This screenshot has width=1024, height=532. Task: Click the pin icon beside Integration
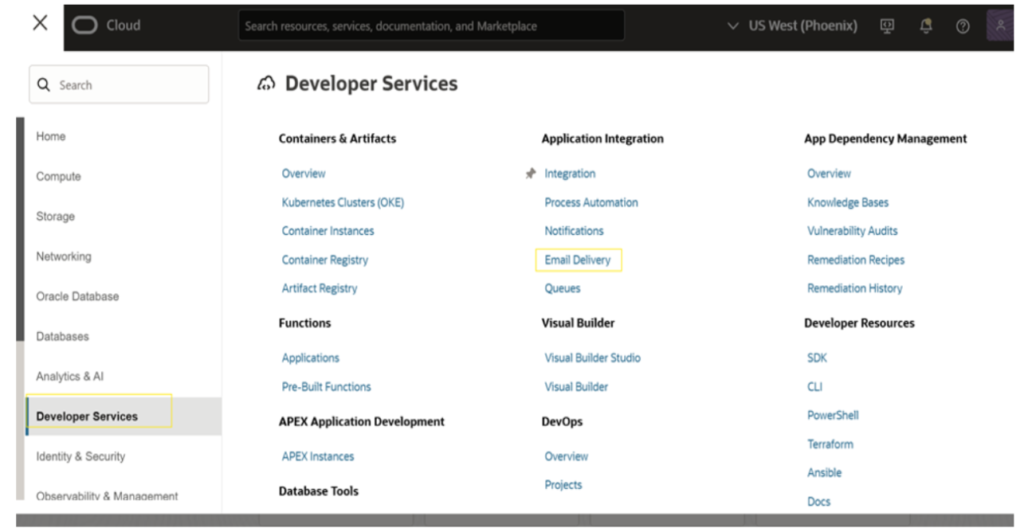(x=530, y=174)
